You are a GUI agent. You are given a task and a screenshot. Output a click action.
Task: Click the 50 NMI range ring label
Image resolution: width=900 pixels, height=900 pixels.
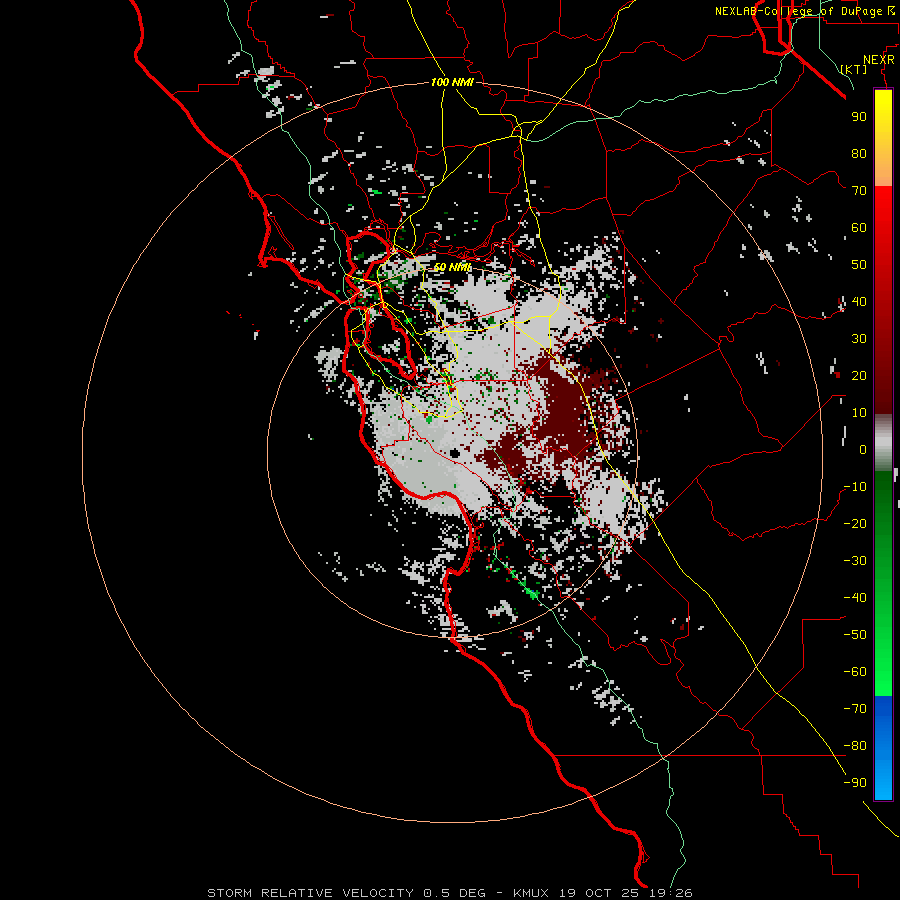tap(452, 267)
